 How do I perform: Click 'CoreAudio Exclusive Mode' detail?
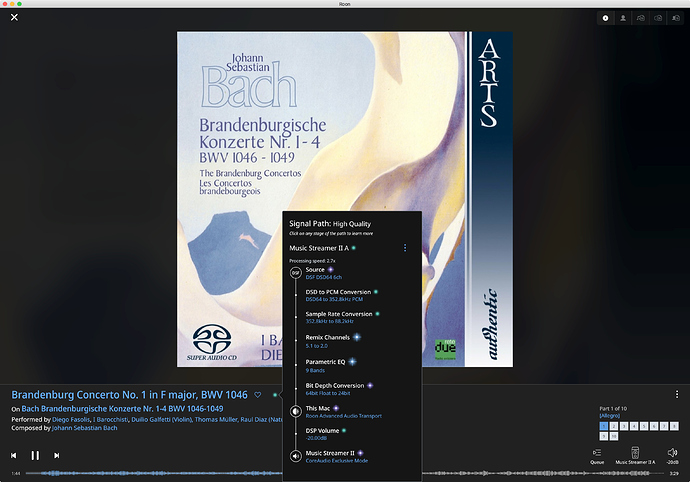(337, 461)
